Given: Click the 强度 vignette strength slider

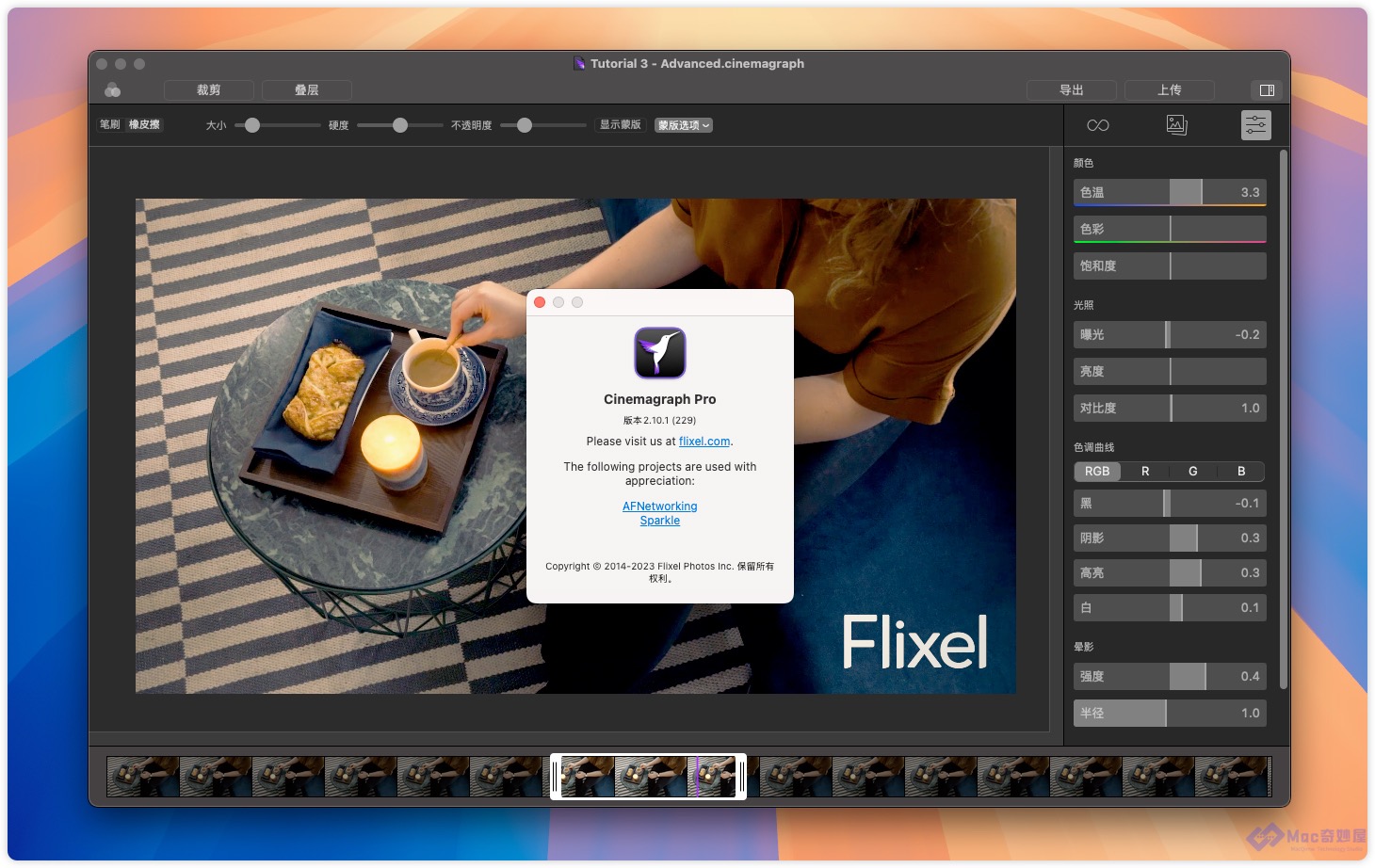Looking at the screenshot, I should [x=1170, y=676].
